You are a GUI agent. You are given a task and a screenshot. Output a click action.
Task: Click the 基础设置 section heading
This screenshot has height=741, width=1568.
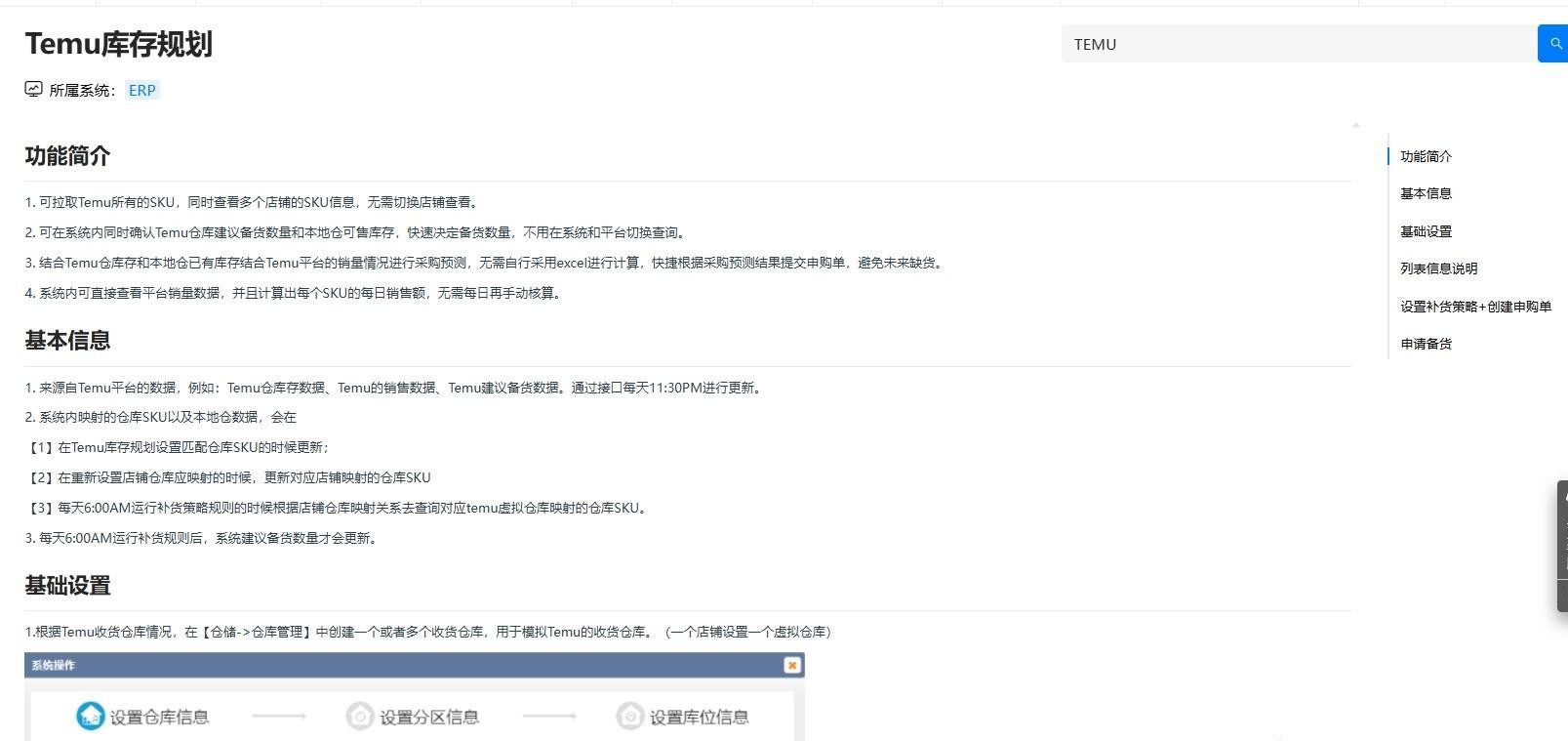[67, 586]
